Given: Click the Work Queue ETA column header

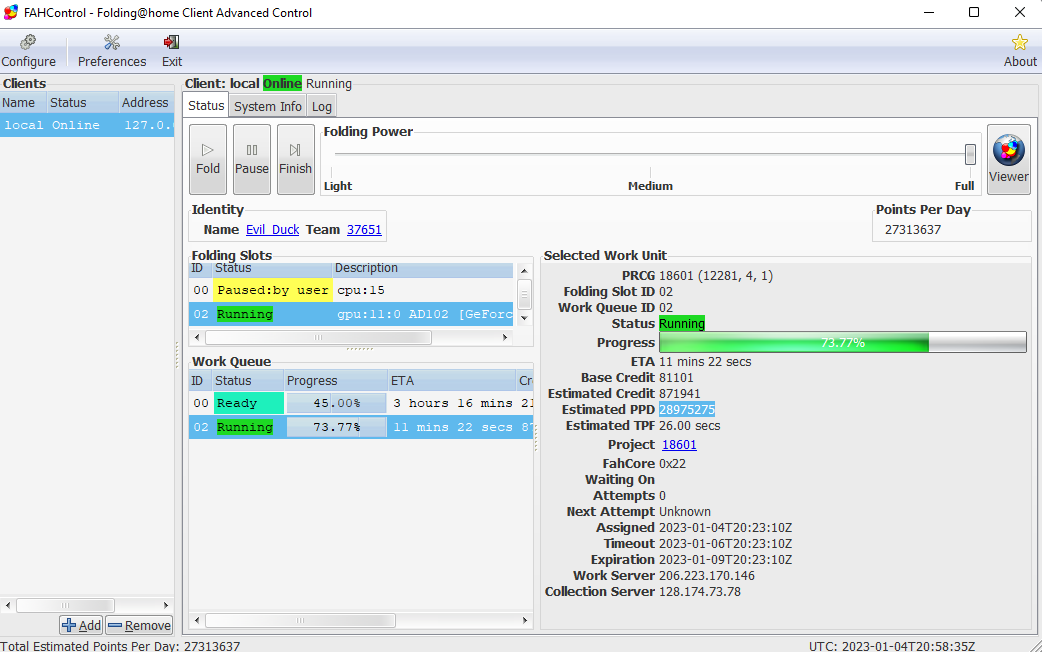Looking at the screenshot, I should (x=452, y=381).
